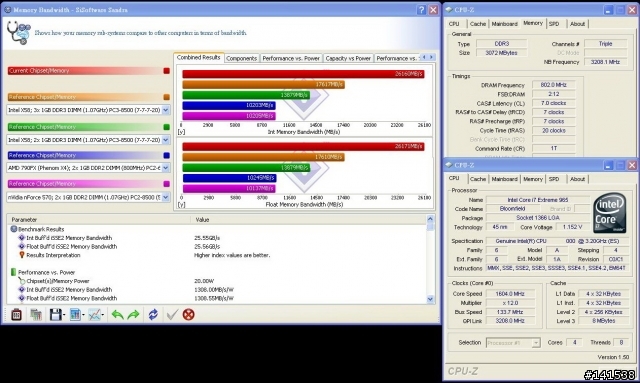Click the 26171MB/s red Float bandwidth bar

303,146
